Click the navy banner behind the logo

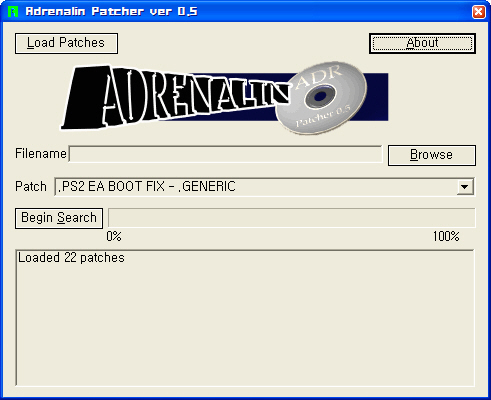click(378, 97)
